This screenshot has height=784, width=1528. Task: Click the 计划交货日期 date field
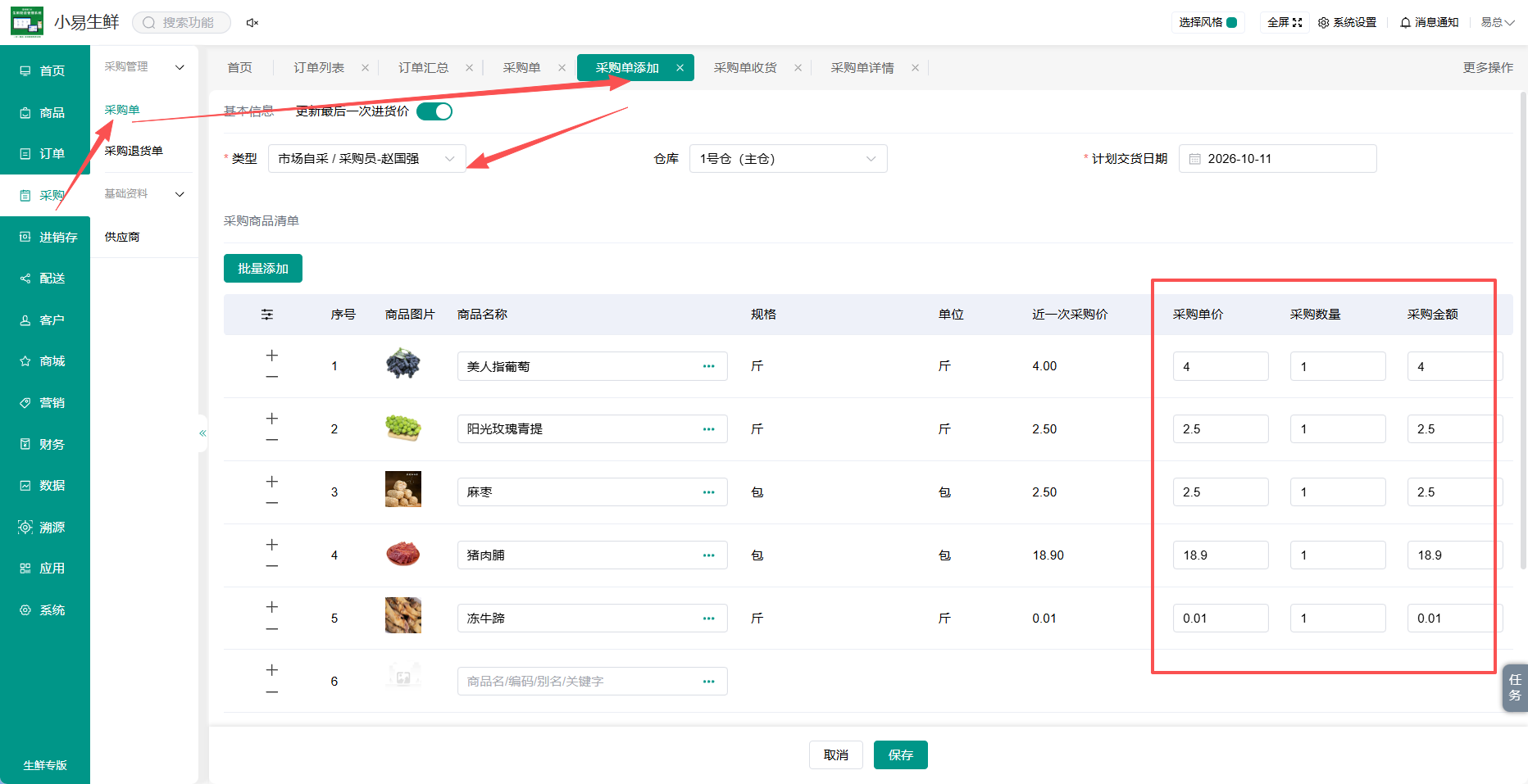click(x=1277, y=159)
